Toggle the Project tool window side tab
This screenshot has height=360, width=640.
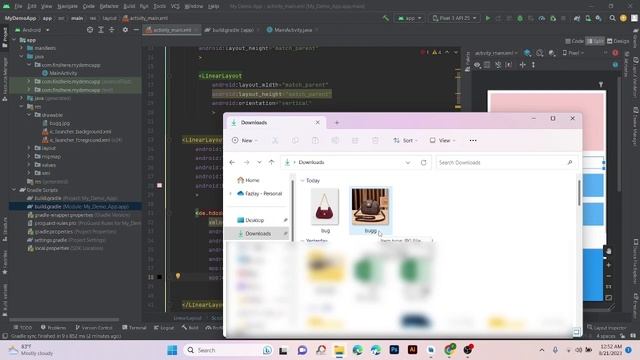(x=4, y=38)
